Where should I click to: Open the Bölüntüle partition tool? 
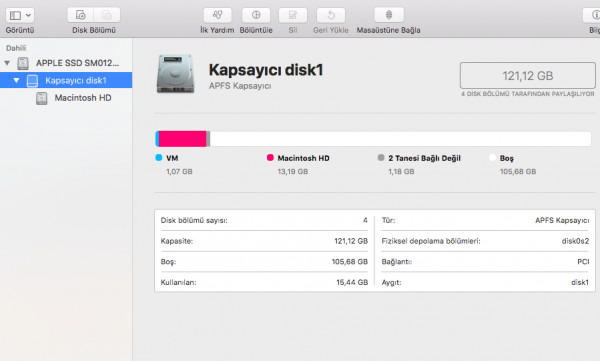(256, 15)
